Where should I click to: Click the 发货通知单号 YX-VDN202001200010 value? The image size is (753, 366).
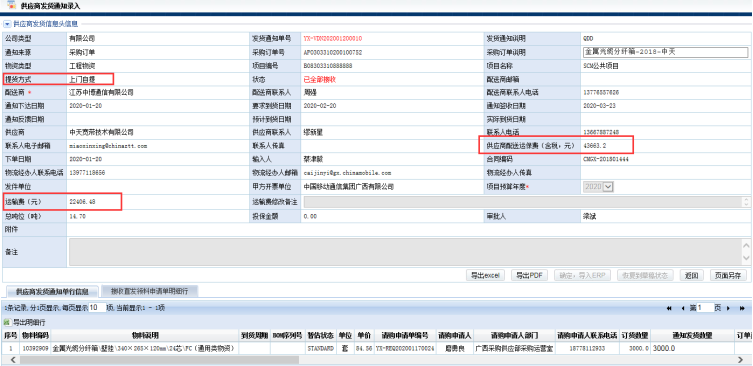pyautogui.click(x=333, y=38)
